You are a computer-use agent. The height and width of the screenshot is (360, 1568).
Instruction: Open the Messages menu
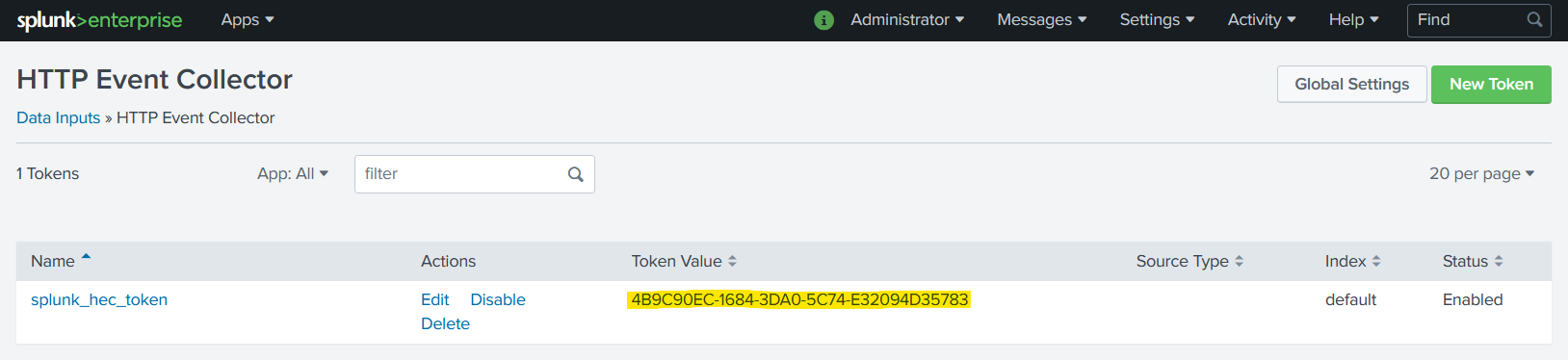click(1042, 20)
